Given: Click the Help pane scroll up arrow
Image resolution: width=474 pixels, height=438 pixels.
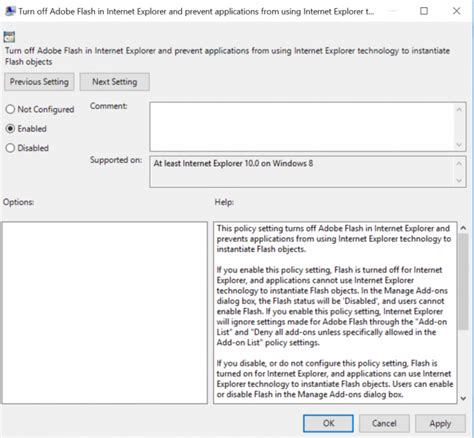Looking at the screenshot, I should (x=463, y=228).
